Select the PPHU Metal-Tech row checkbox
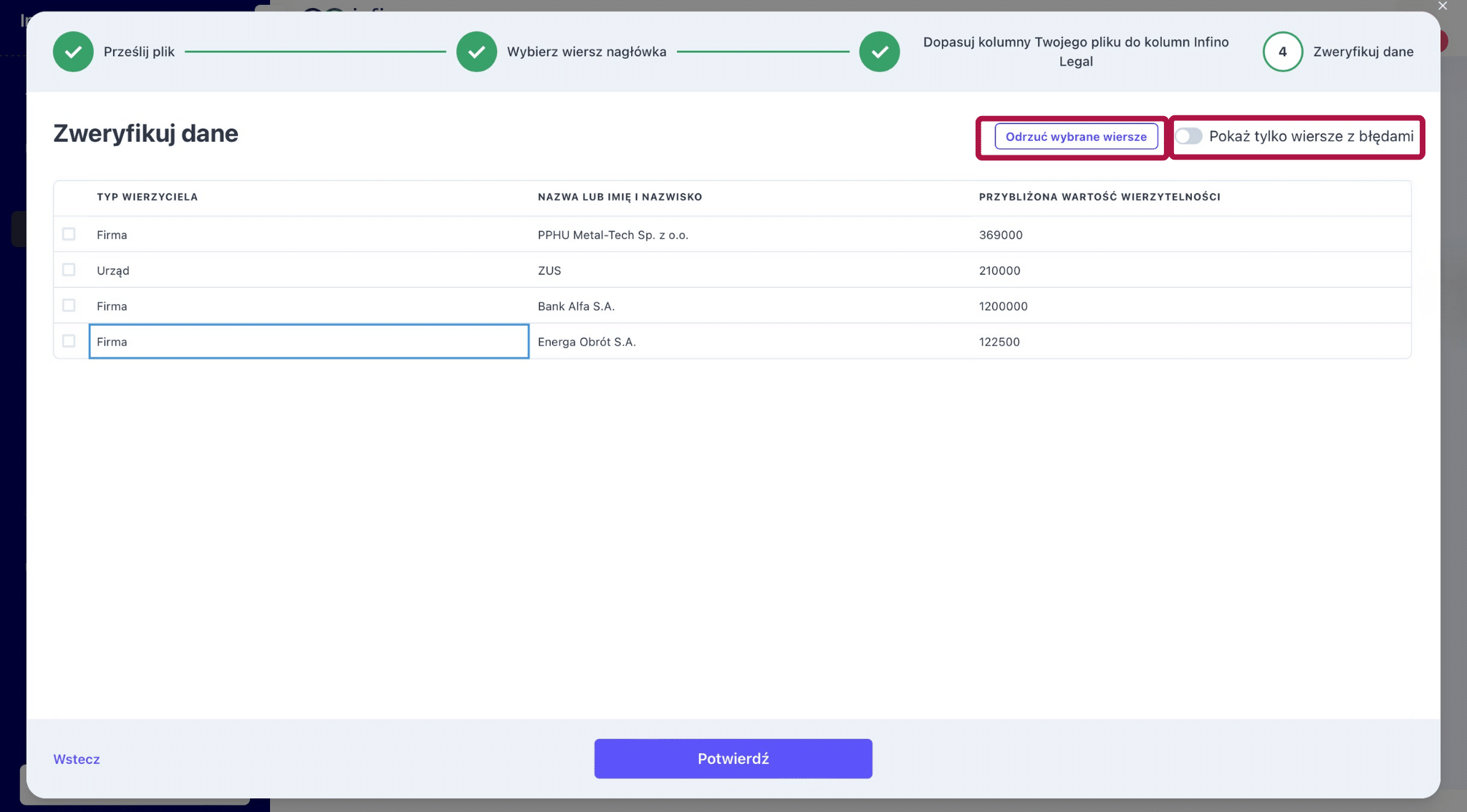This screenshot has width=1467, height=812. pyautogui.click(x=69, y=234)
